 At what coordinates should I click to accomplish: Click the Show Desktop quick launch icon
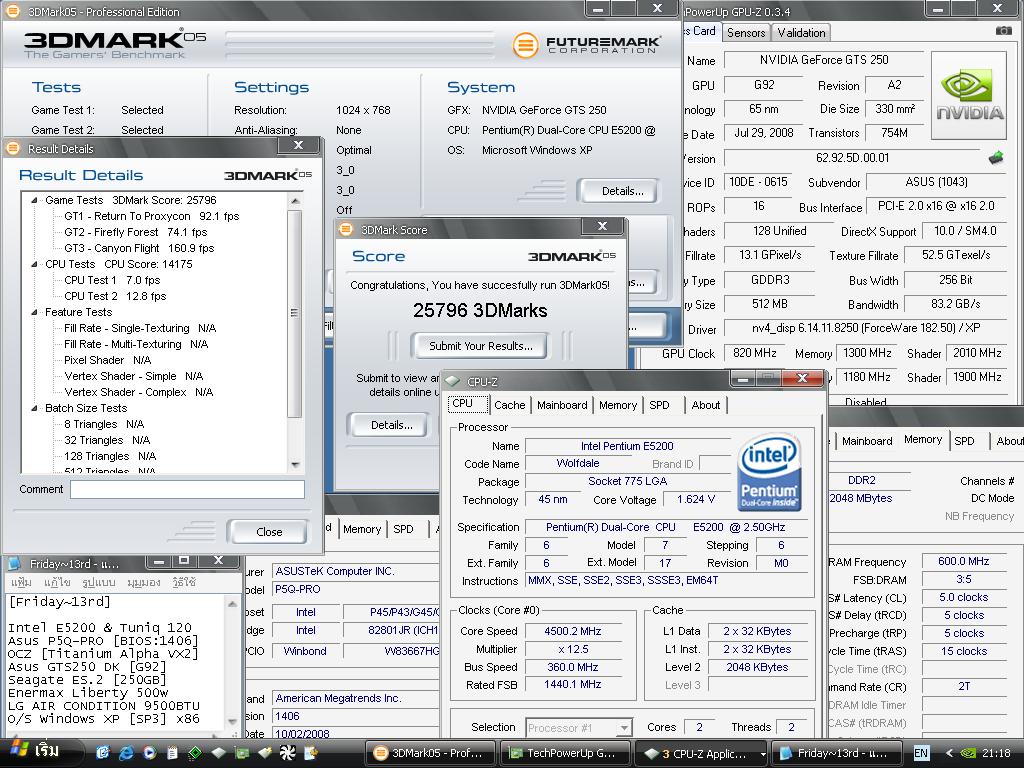[103, 752]
